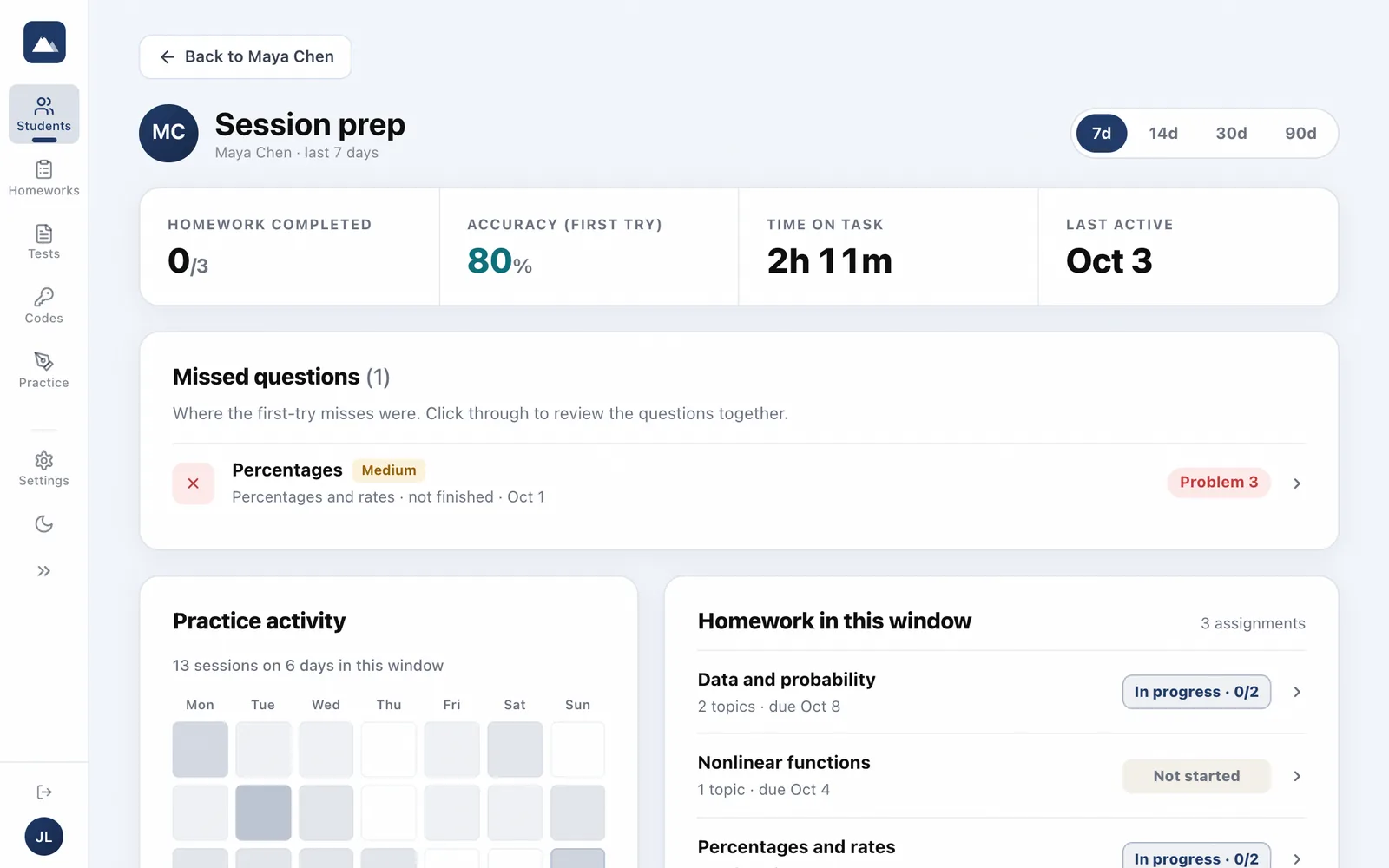Expand the Percentages missed question chevron
The image size is (1389, 868).
click(x=1297, y=483)
